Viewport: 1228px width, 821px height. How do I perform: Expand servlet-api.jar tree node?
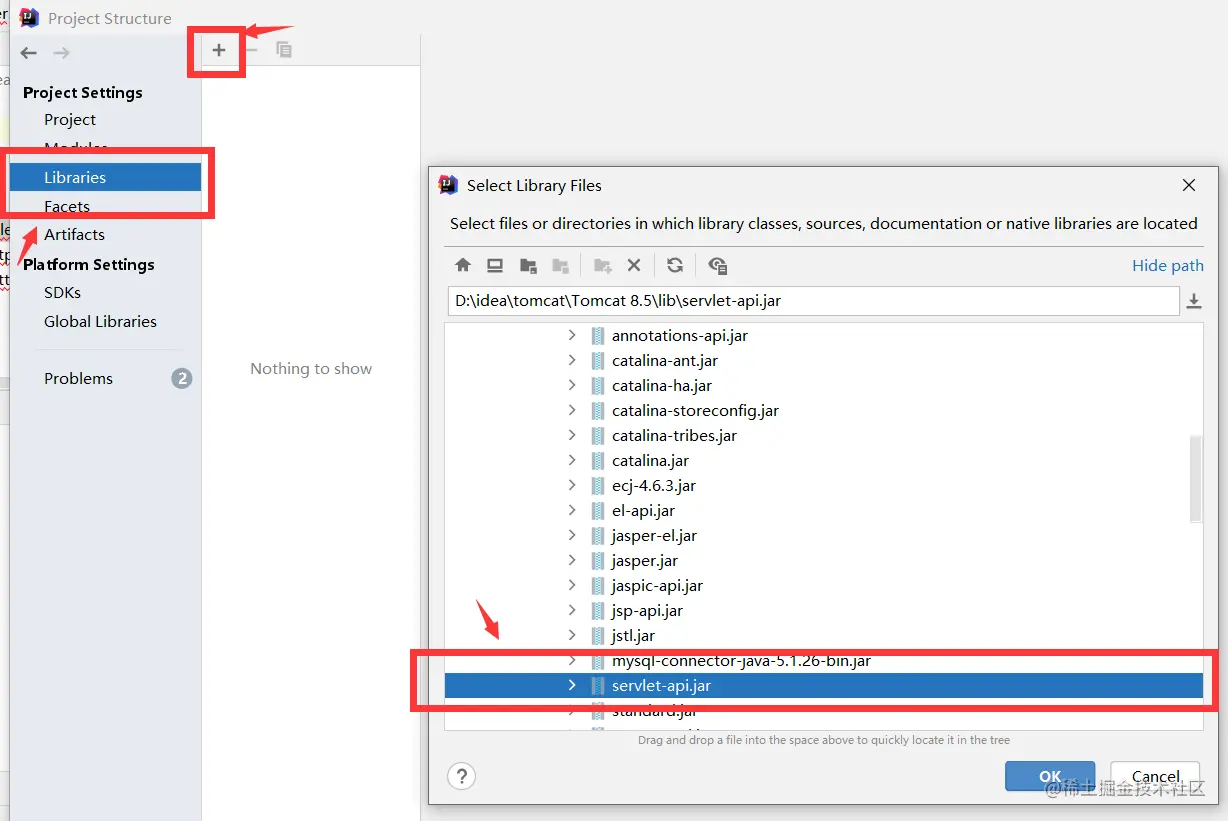pos(572,685)
